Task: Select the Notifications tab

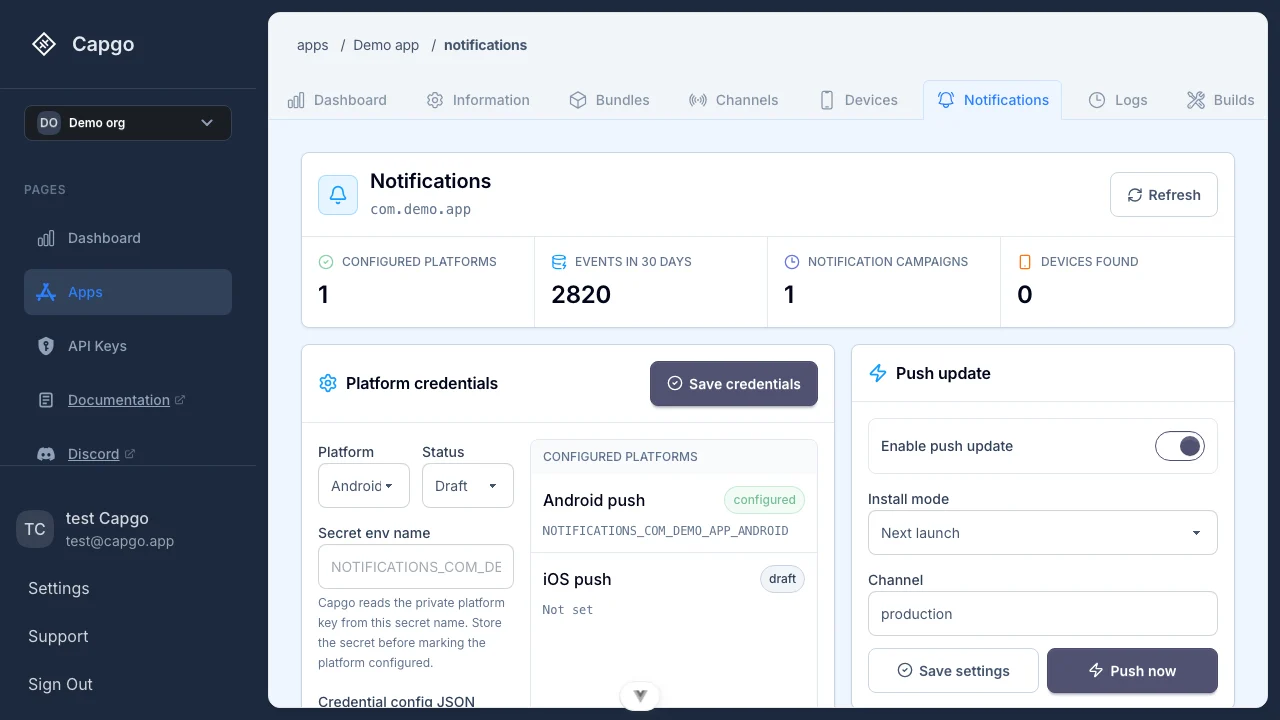Action: point(993,100)
